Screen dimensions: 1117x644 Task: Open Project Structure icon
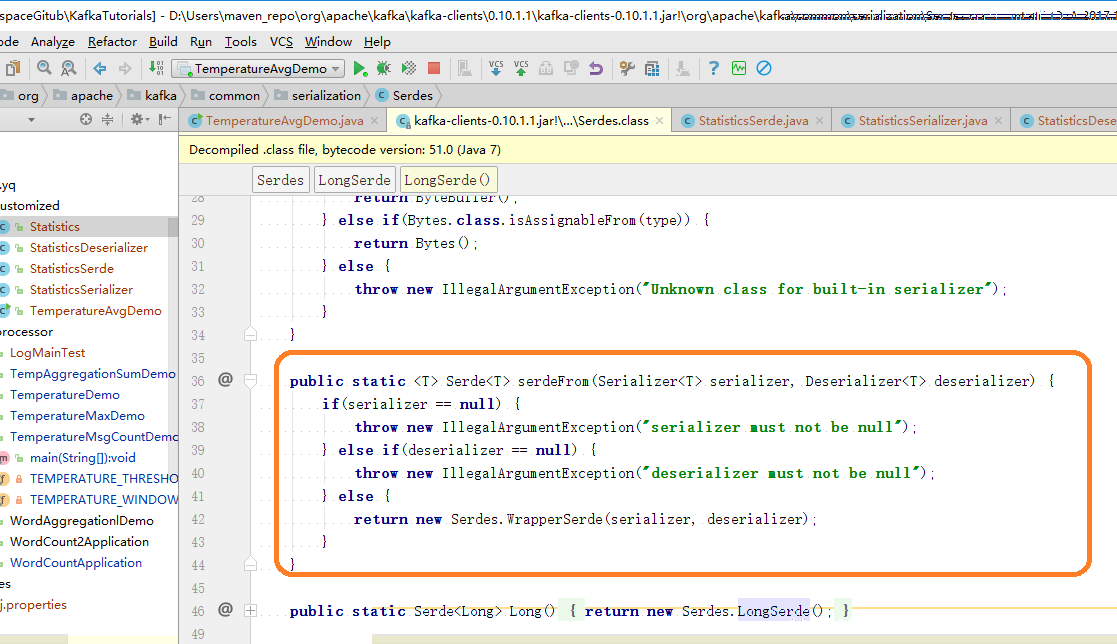click(x=652, y=68)
